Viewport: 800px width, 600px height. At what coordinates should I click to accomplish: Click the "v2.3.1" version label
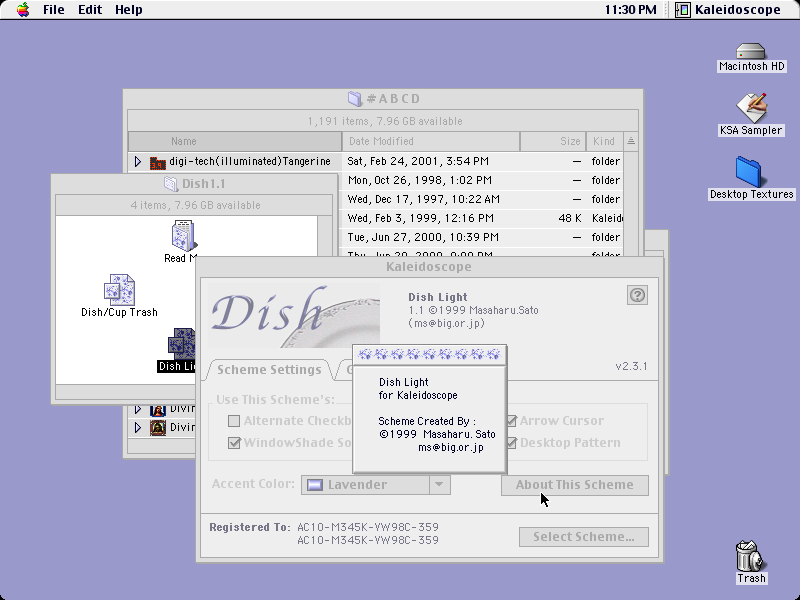[631, 366]
